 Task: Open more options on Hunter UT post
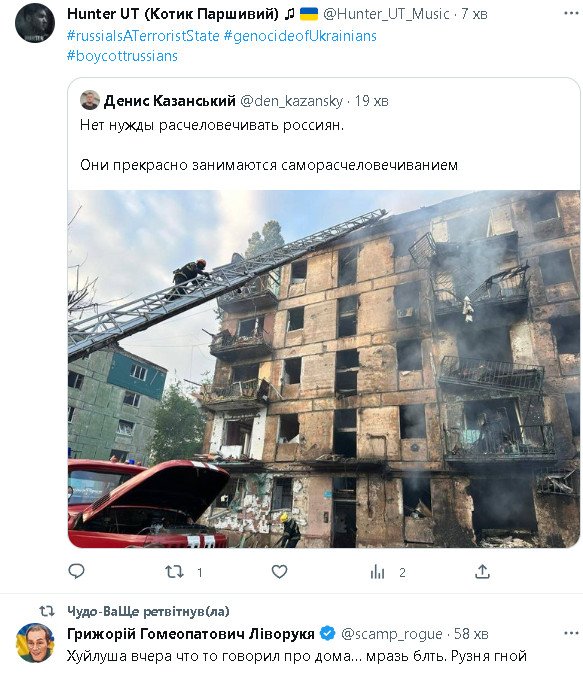571,13
